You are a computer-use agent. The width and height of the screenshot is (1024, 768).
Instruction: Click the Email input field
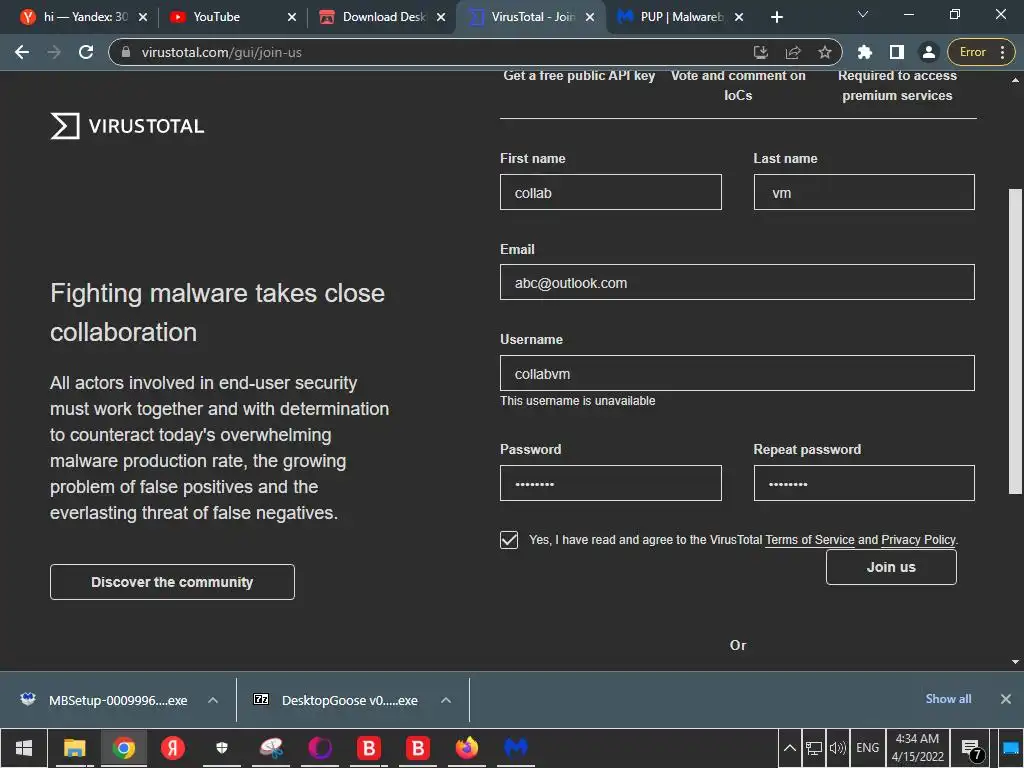[x=737, y=282]
